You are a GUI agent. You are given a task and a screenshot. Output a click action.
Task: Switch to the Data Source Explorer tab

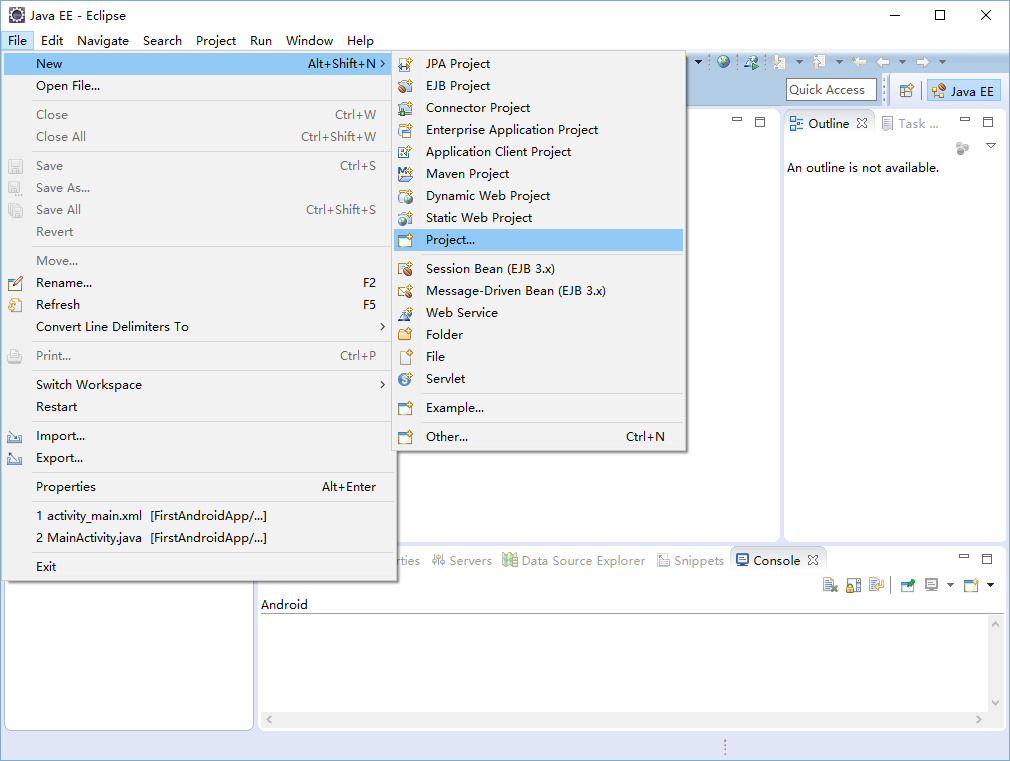[x=573, y=561]
